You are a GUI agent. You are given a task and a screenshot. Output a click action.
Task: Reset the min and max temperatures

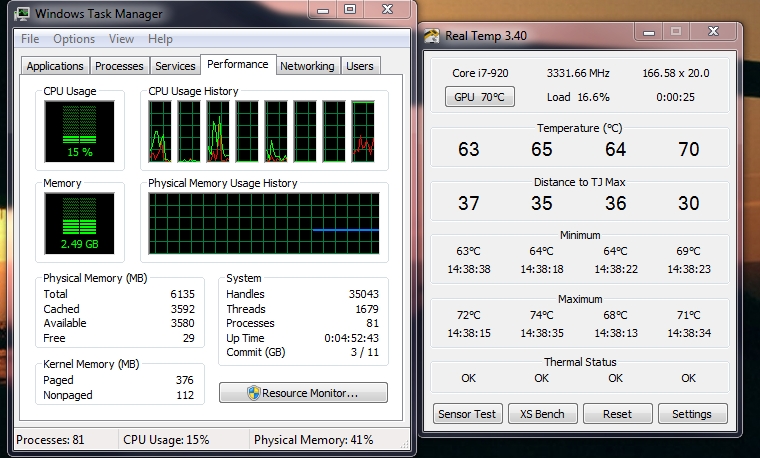pyautogui.click(x=618, y=414)
